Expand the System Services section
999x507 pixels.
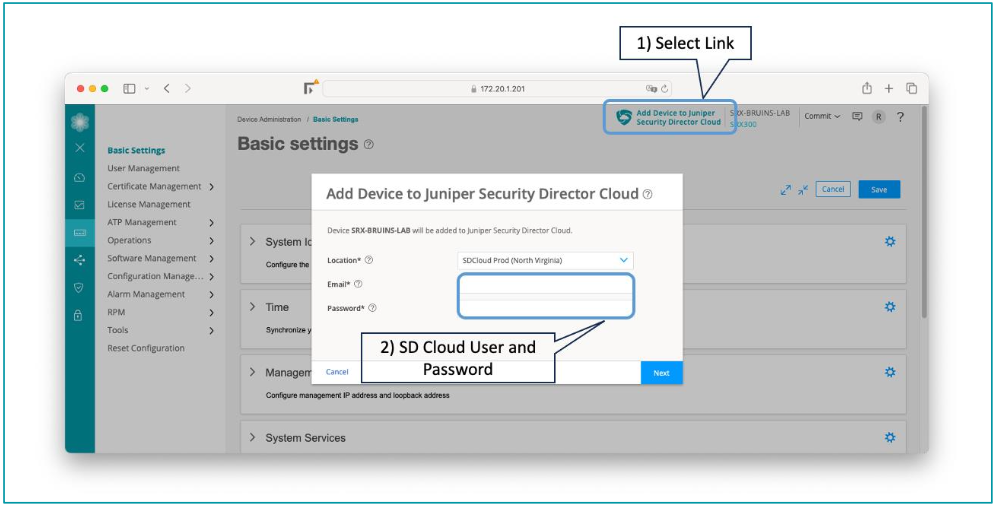252,438
